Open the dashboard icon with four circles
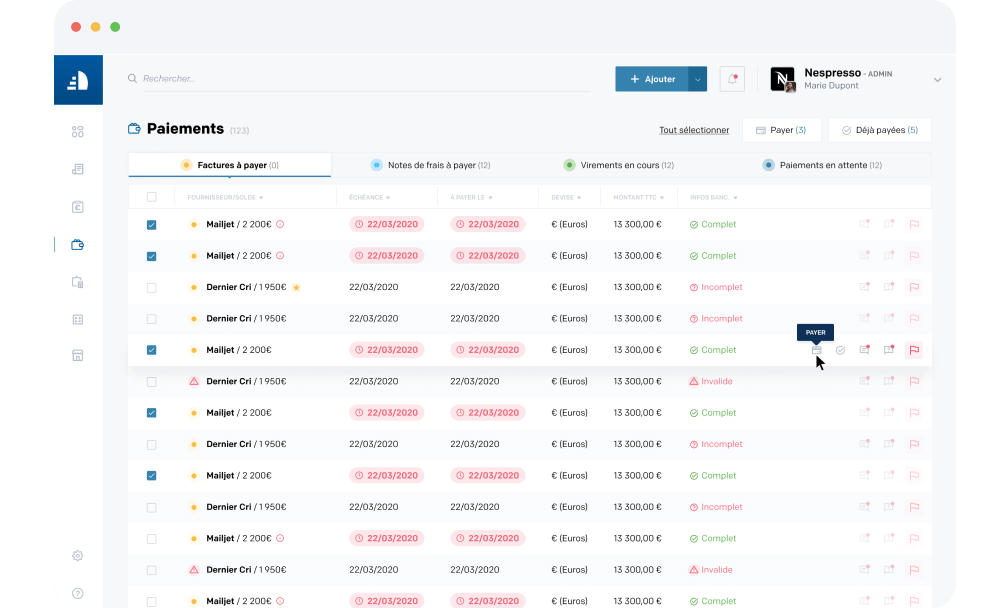Screen dimensions: 1008x608 (78, 132)
